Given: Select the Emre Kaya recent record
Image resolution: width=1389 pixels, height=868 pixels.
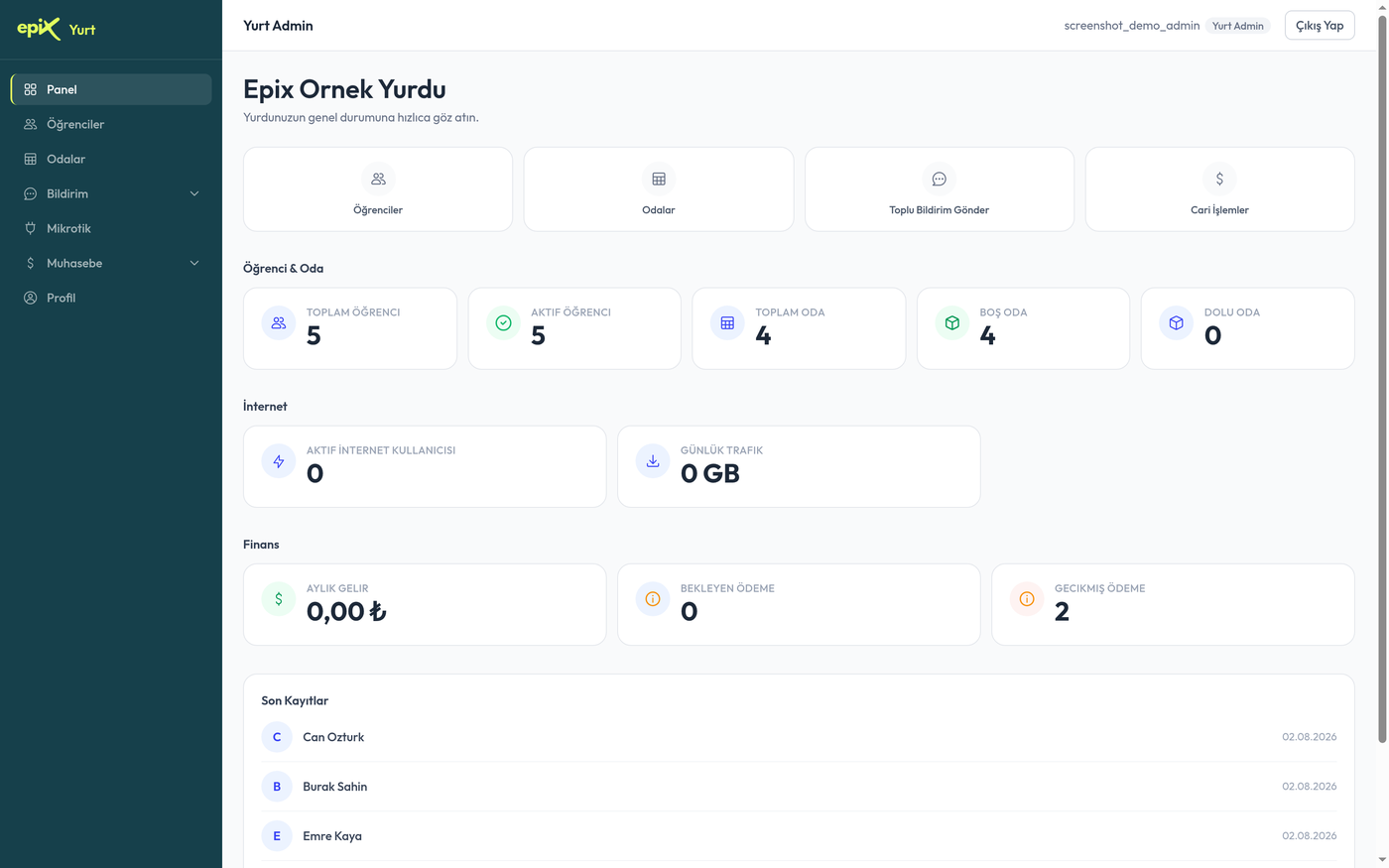Looking at the screenshot, I should [x=799, y=836].
